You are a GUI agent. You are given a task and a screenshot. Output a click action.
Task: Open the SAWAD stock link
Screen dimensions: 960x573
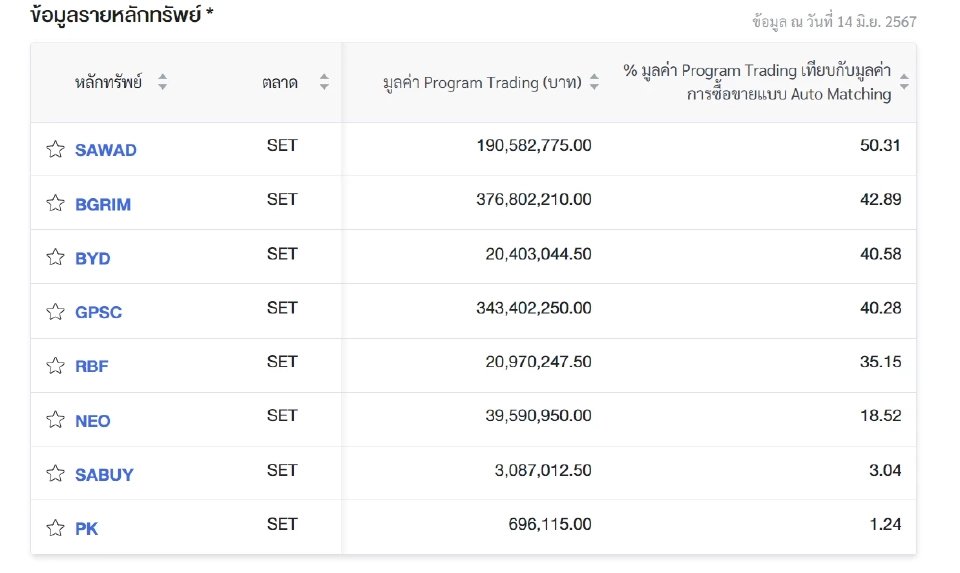[105, 150]
